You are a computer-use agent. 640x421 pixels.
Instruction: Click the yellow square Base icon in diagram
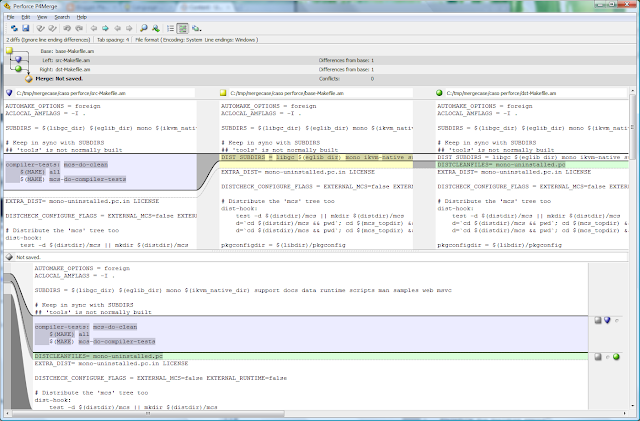(11, 51)
